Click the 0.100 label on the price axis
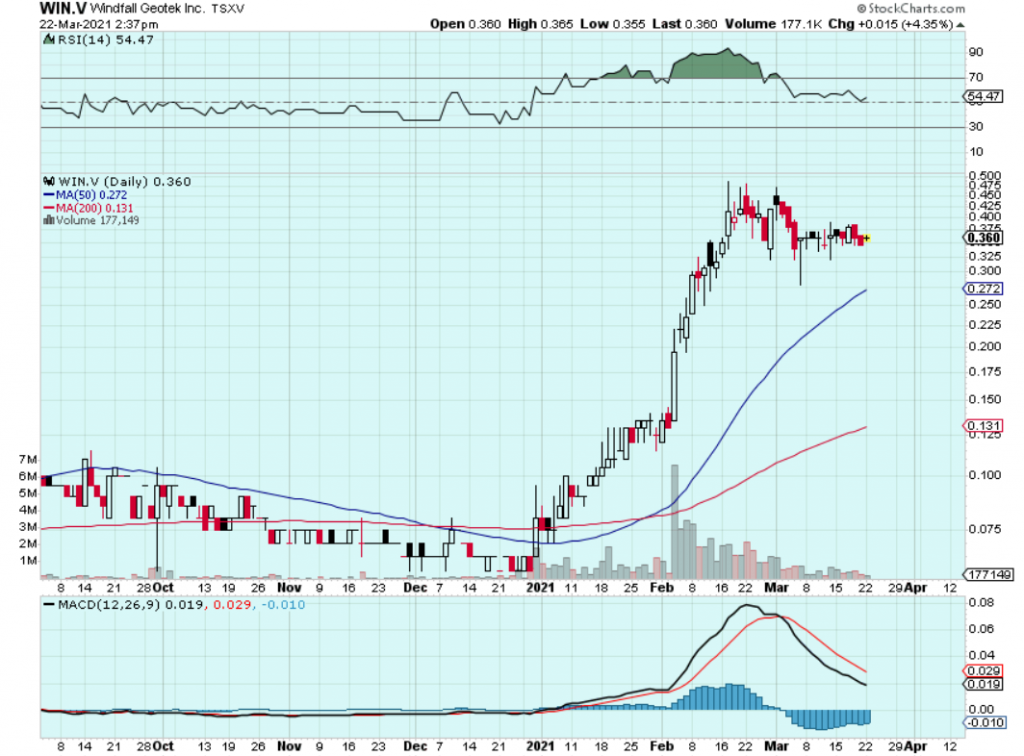The width and height of the screenshot is (1024, 756). tap(985, 475)
